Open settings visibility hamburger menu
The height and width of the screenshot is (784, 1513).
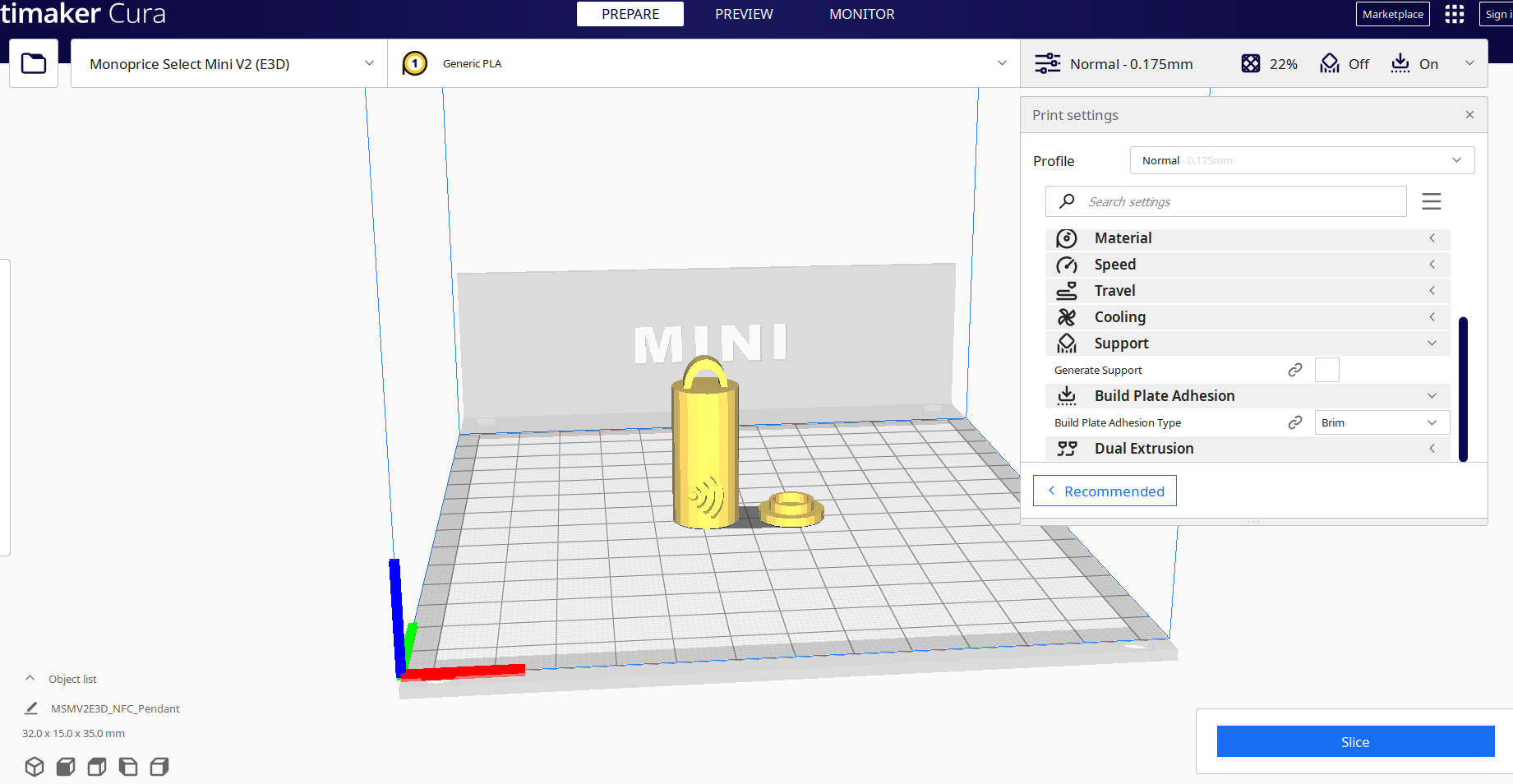click(x=1432, y=201)
